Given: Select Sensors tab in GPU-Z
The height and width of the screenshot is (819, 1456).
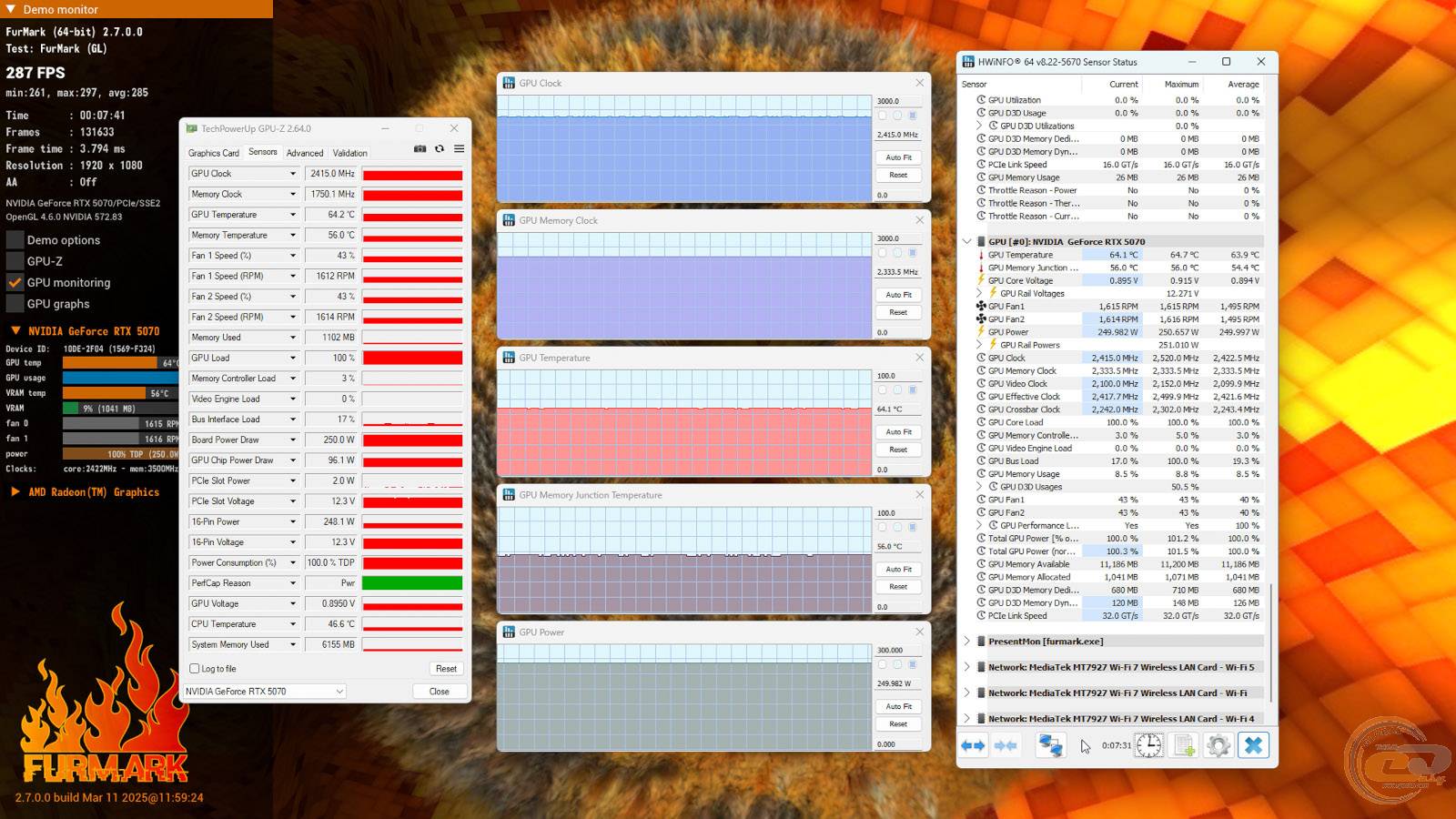Looking at the screenshot, I should pyautogui.click(x=263, y=152).
